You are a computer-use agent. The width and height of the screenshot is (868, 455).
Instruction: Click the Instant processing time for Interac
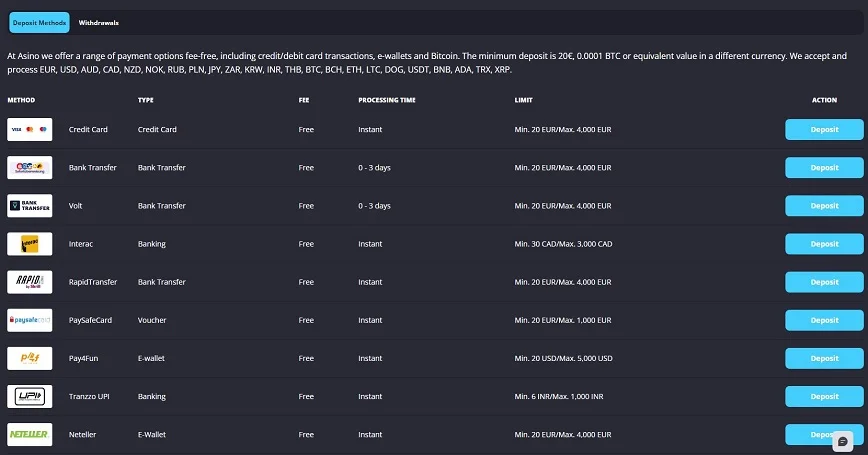(x=370, y=244)
